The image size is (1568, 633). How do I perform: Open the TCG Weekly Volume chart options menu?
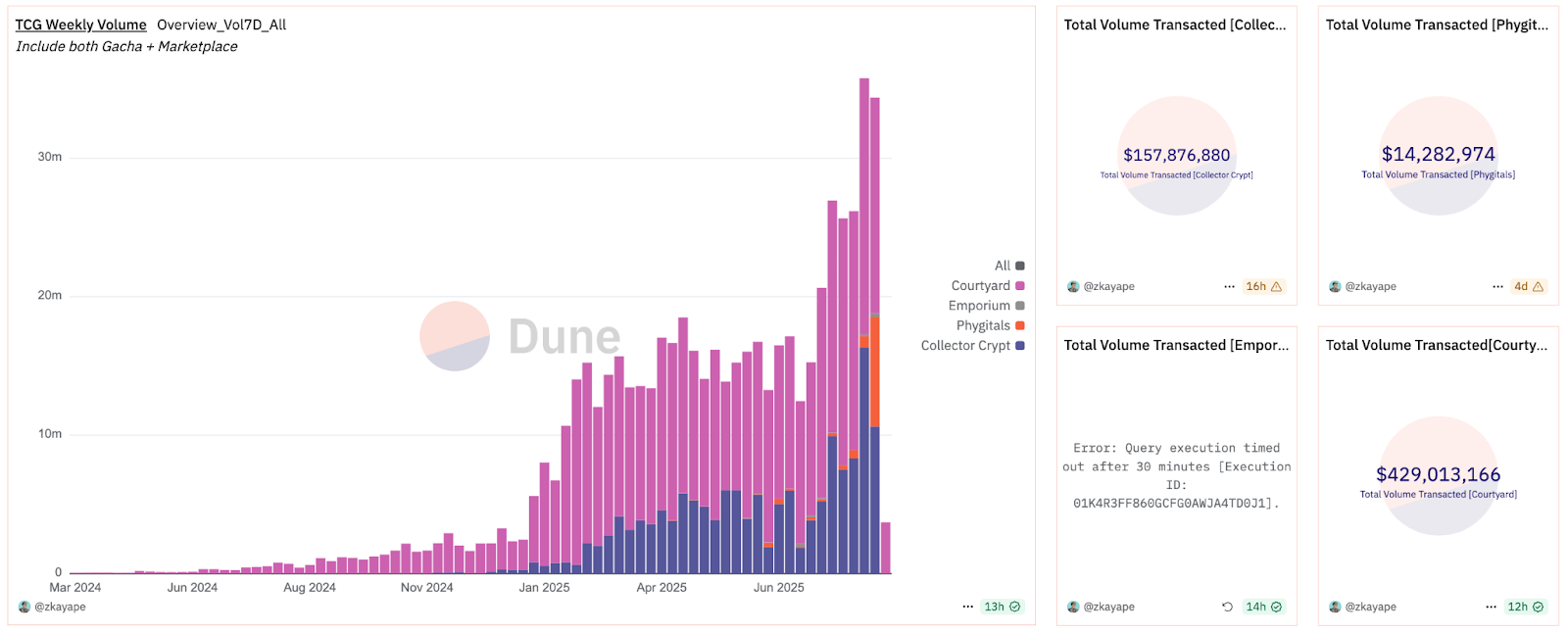tap(967, 607)
